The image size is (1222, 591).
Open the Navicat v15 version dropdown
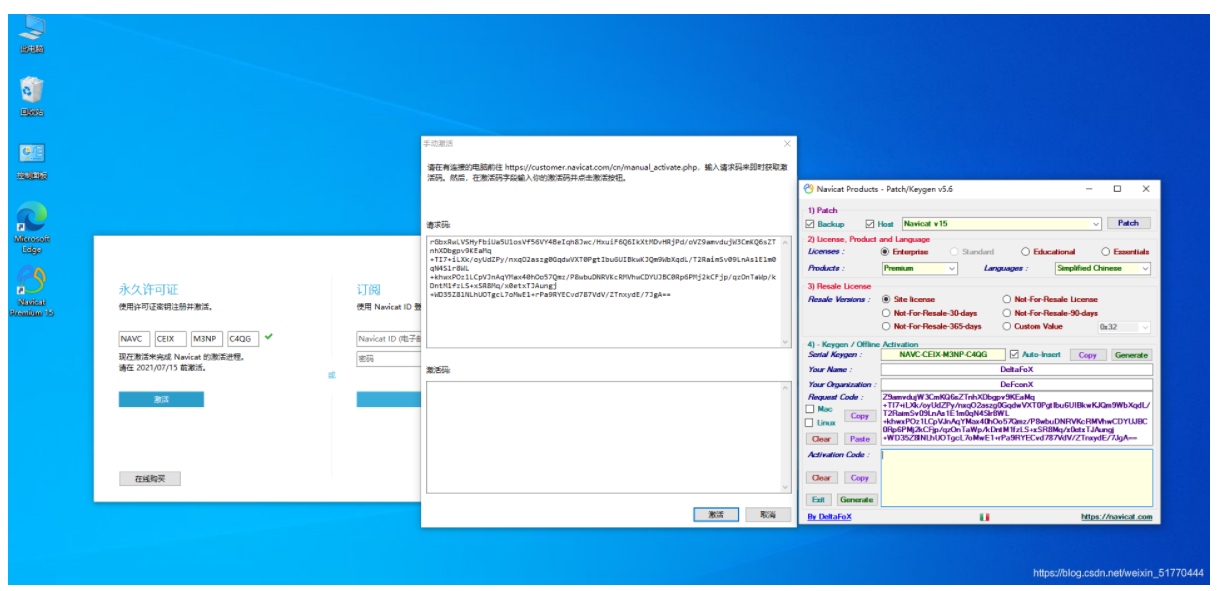click(1001, 224)
